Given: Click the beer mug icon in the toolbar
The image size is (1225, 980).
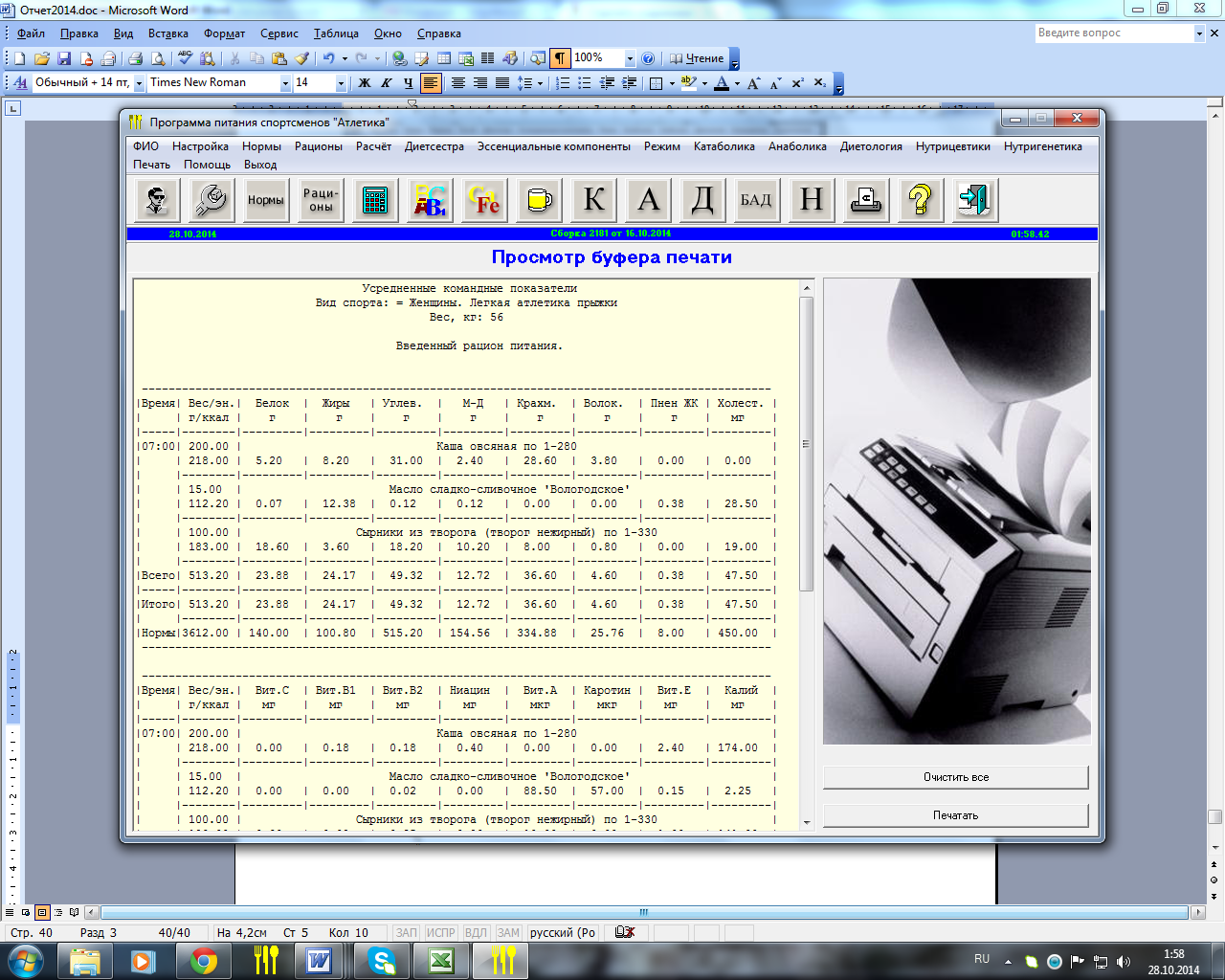Looking at the screenshot, I should tap(540, 200).
